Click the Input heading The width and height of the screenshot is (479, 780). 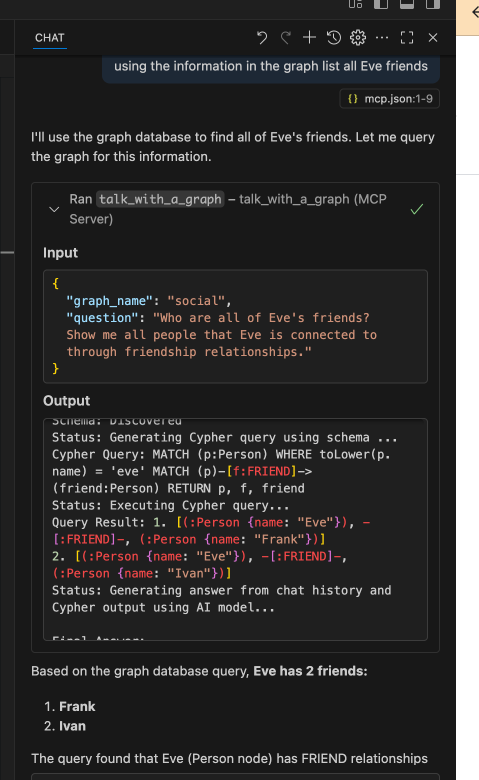click(61, 253)
